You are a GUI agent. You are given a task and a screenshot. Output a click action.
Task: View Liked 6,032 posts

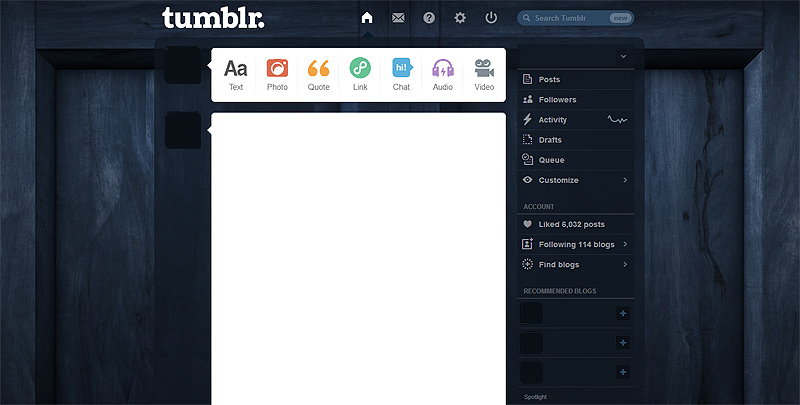click(x=576, y=224)
